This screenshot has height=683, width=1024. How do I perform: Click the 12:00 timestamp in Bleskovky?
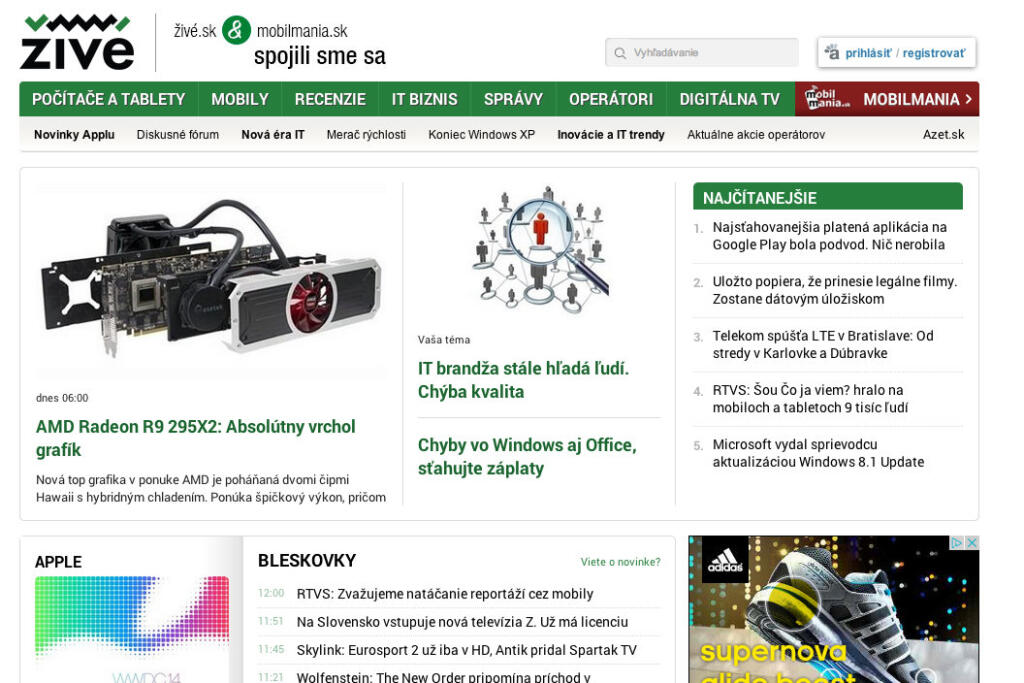coord(271,593)
